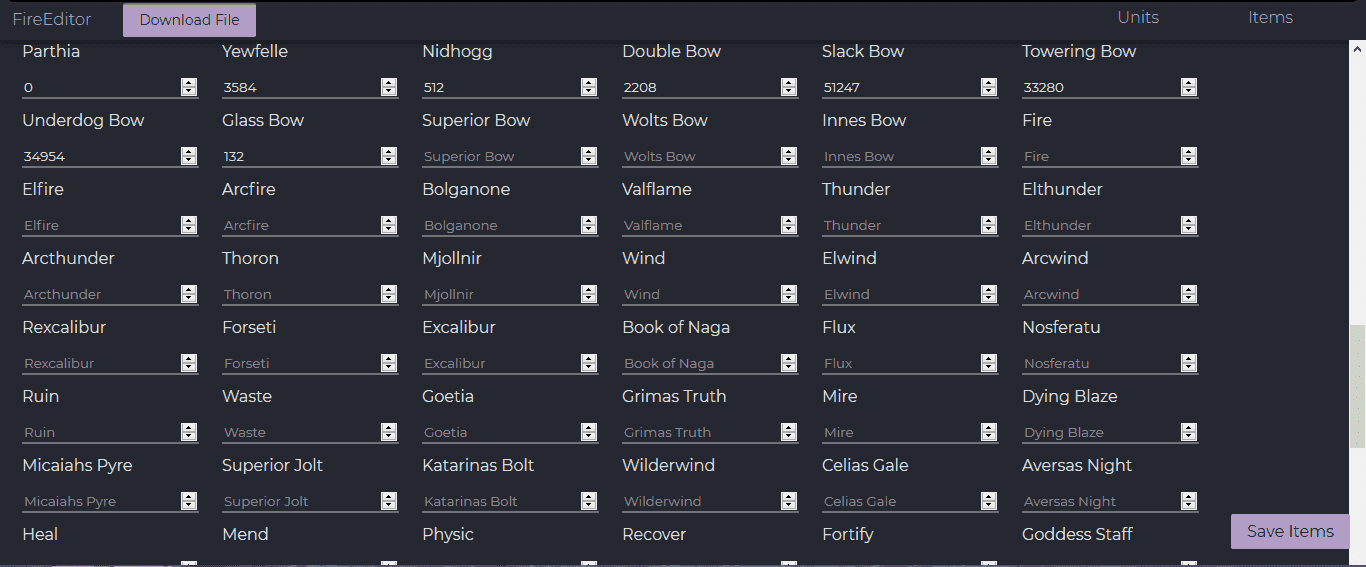Switch to the Items tab
Image resolution: width=1366 pixels, height=567 pixels.
[x=1270, y=17]
